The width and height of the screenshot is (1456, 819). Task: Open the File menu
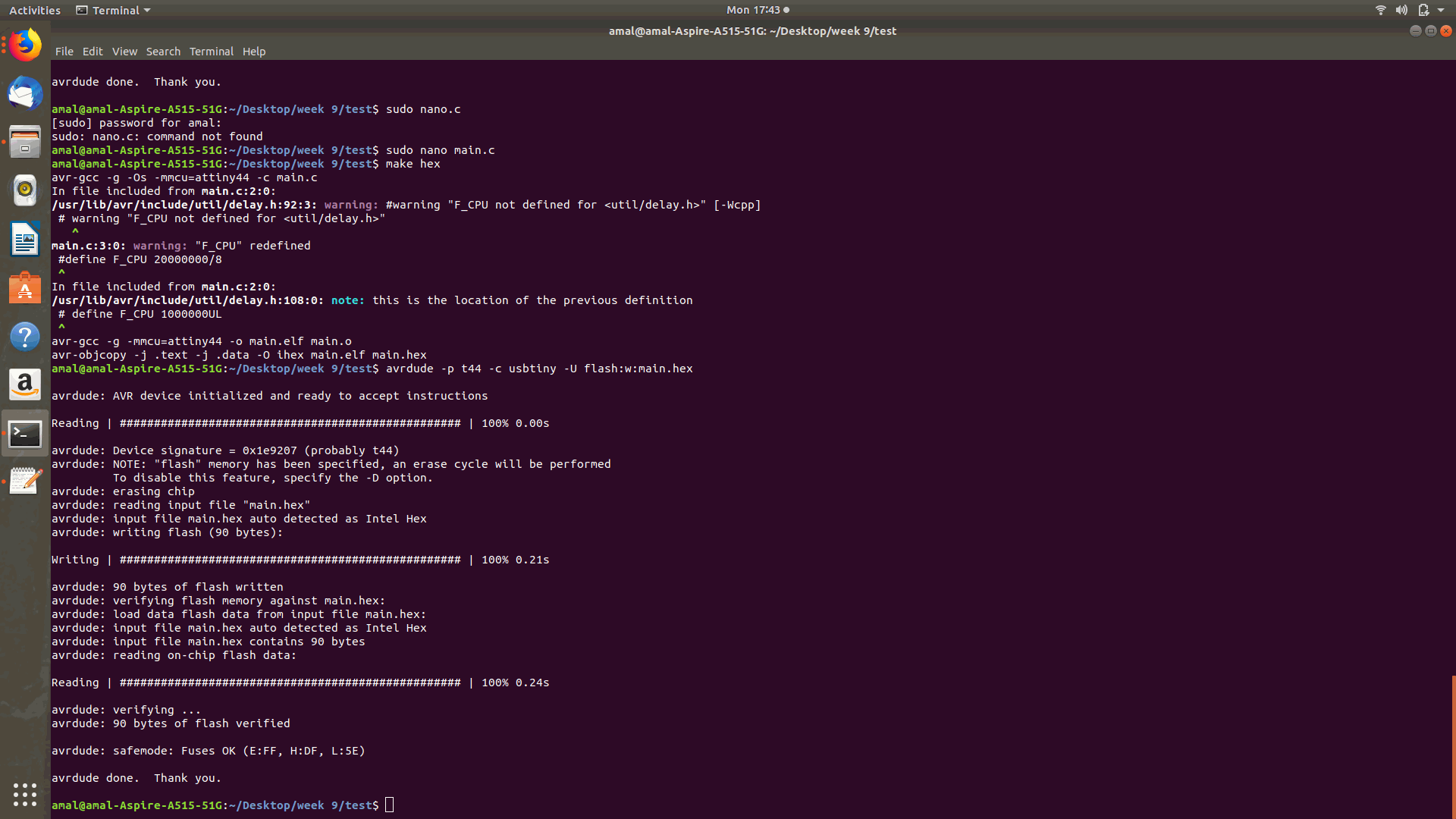(64, 52)
